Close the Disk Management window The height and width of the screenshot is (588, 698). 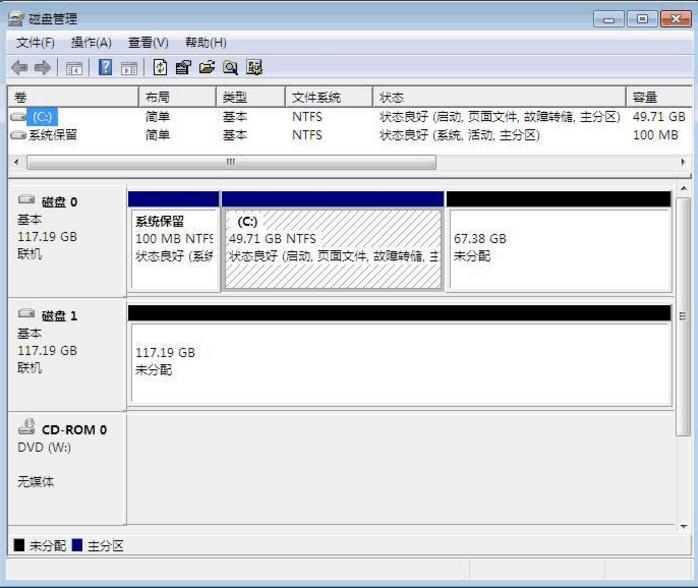coord(676,19)
